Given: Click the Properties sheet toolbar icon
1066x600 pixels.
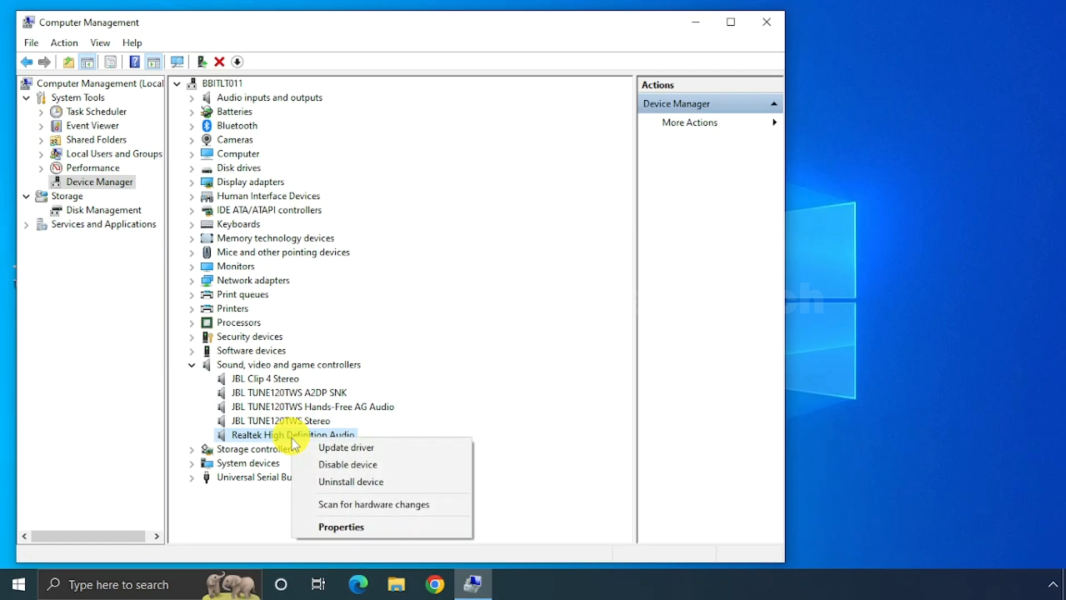Looking at the screenshot, I should [x=110, y=63].
